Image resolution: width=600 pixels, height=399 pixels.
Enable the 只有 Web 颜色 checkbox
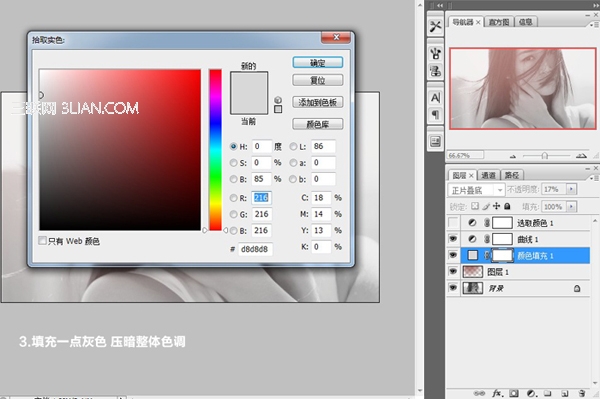point(42,240)
